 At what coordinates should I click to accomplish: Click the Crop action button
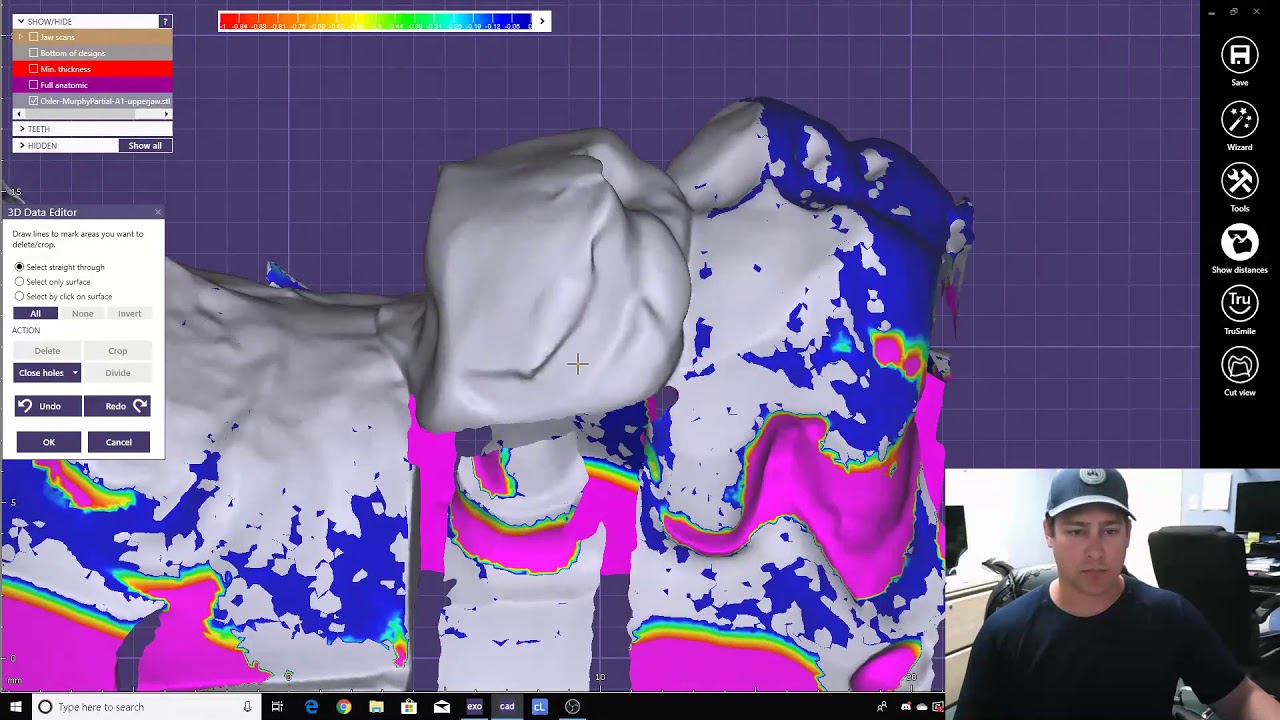(117, 351)
